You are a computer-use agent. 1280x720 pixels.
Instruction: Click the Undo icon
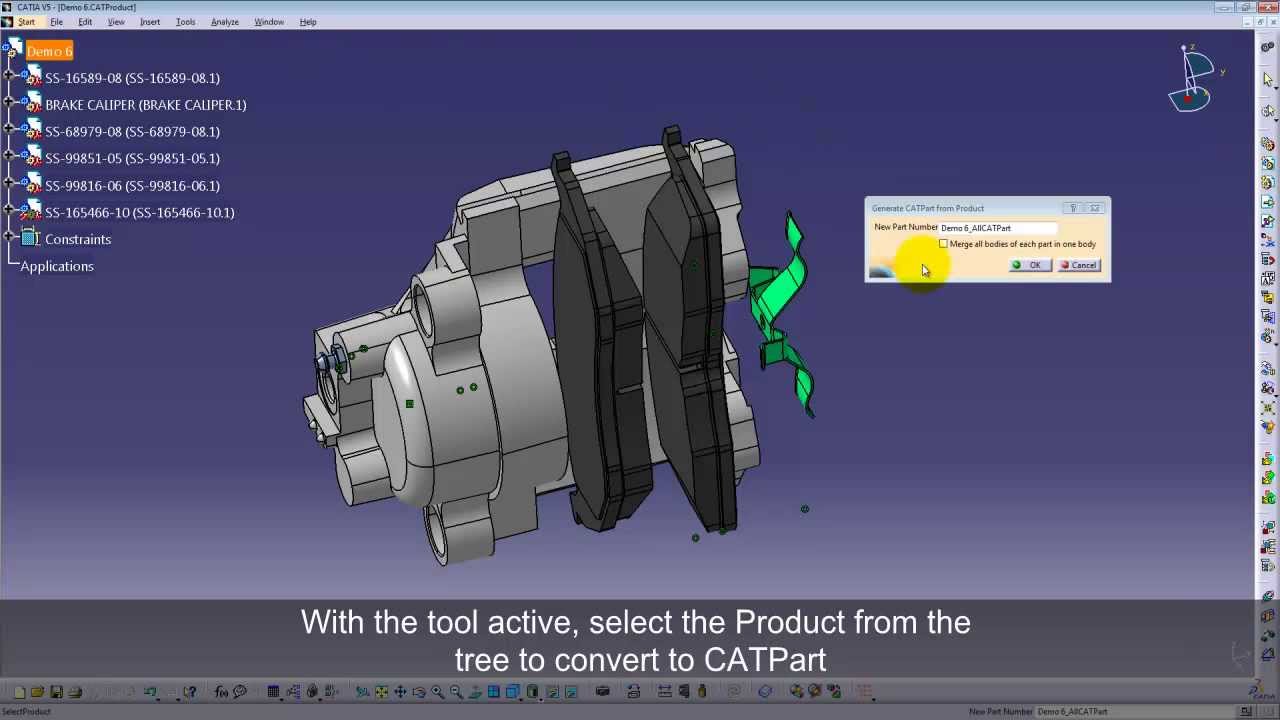pyautogui.click(x=150, y=691)
